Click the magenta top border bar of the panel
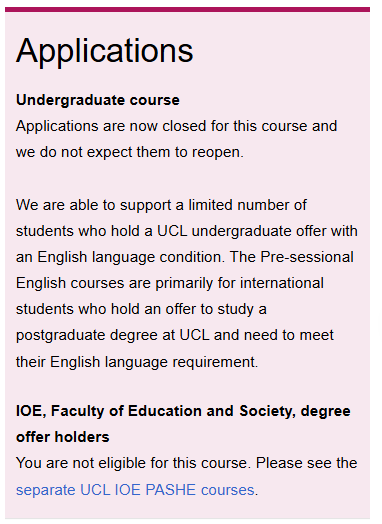Viewport: 382px width, 524px height. tap(187, 9)
